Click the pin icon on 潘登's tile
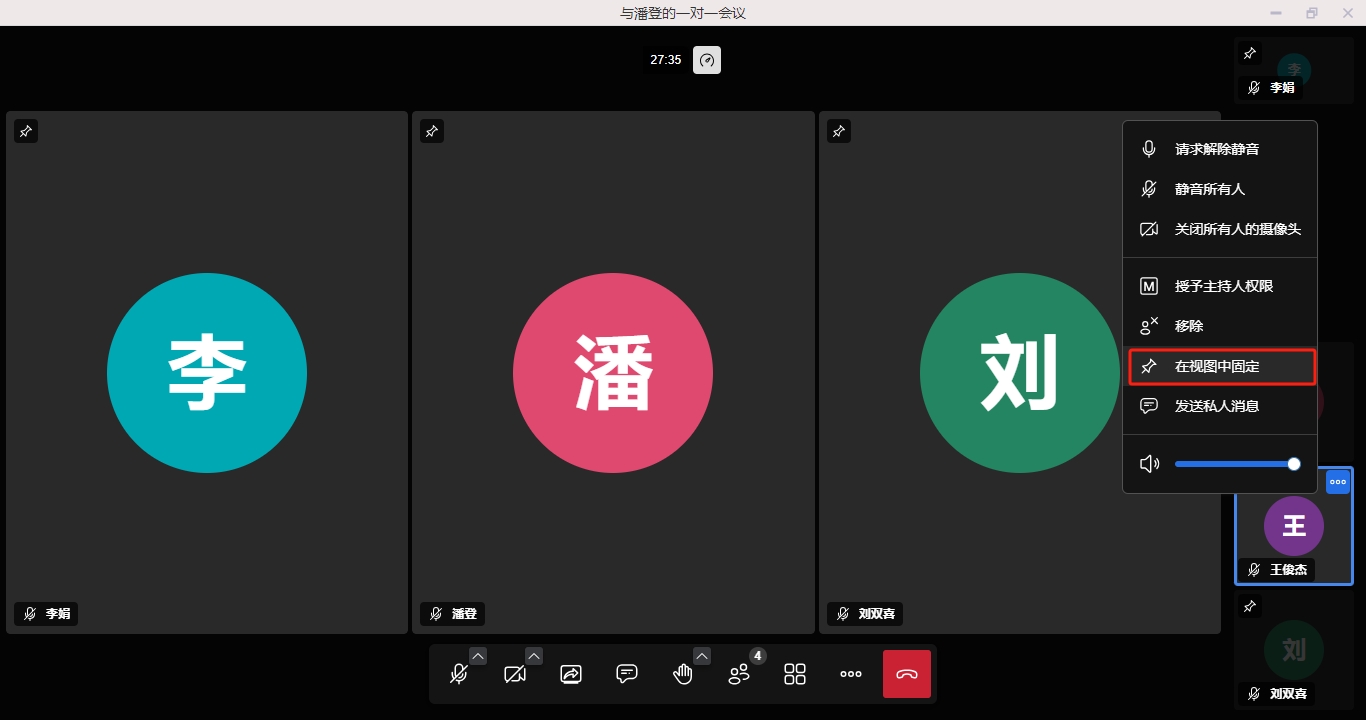The image size is (1366, 720). [432, 131]
